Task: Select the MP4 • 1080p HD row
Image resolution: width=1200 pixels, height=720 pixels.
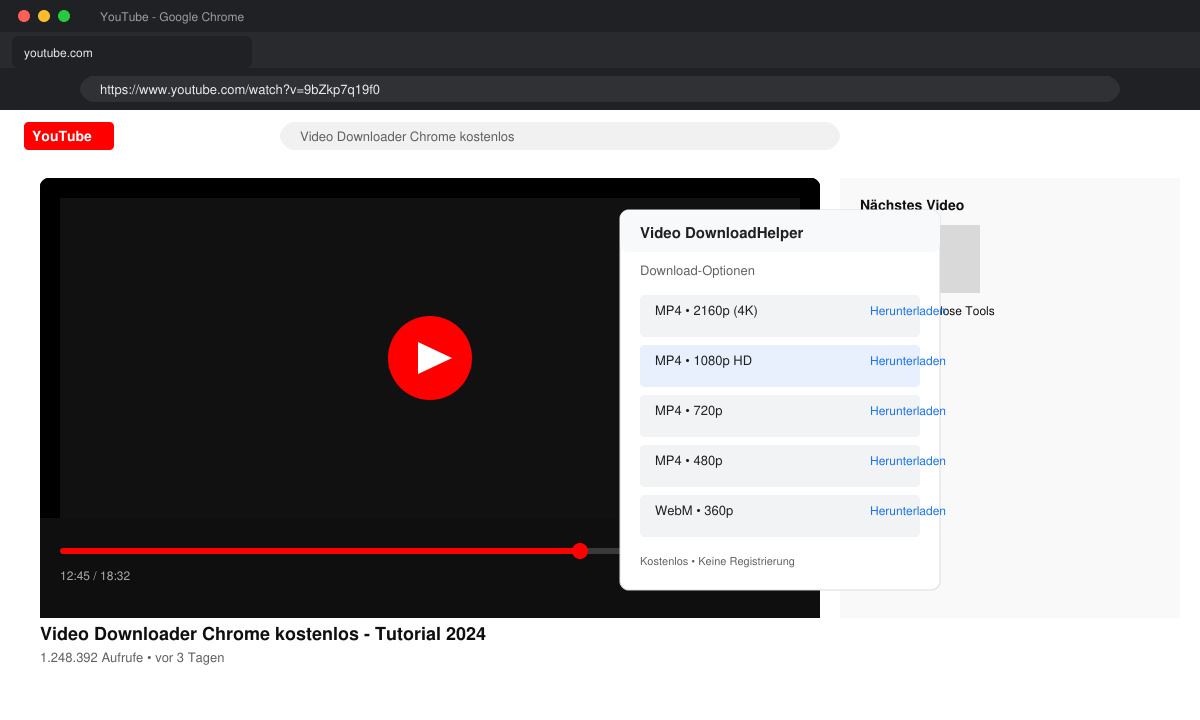Action: 780,366
